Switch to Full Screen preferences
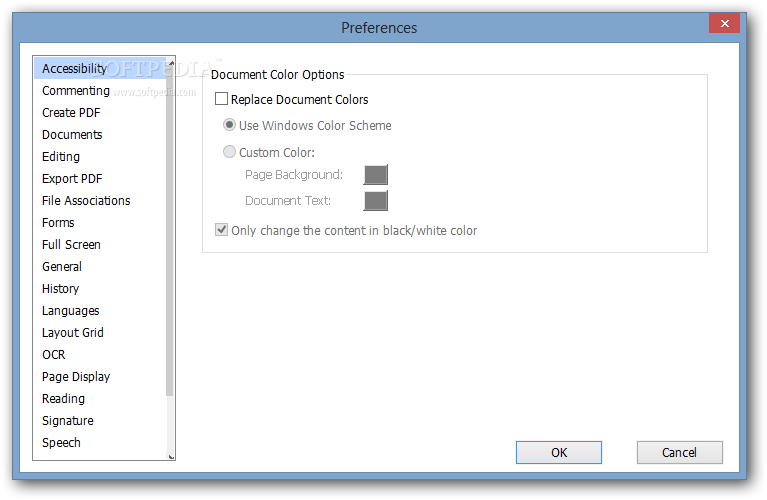The image size is (767, 500). tap(71, 245)
